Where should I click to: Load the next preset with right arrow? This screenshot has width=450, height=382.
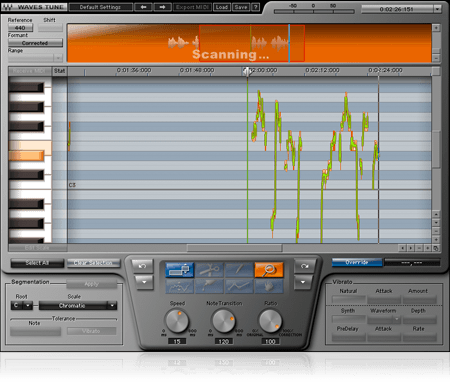pos(163,7)
